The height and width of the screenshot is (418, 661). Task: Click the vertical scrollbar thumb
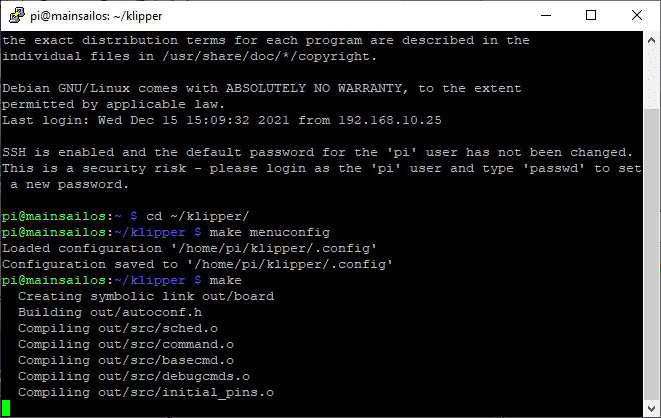pos(651,254)
